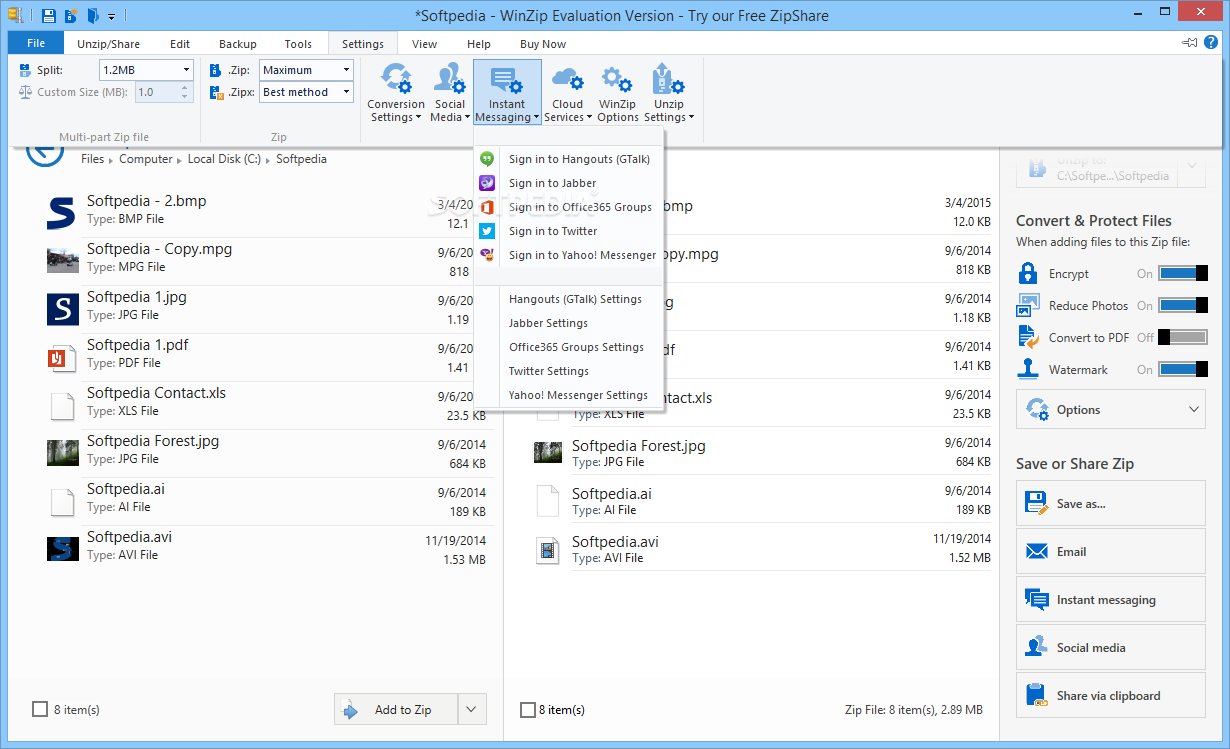Choose Sign in to Jabber
The height and width of the screenshot is (749, 1230).
[568, 183]
